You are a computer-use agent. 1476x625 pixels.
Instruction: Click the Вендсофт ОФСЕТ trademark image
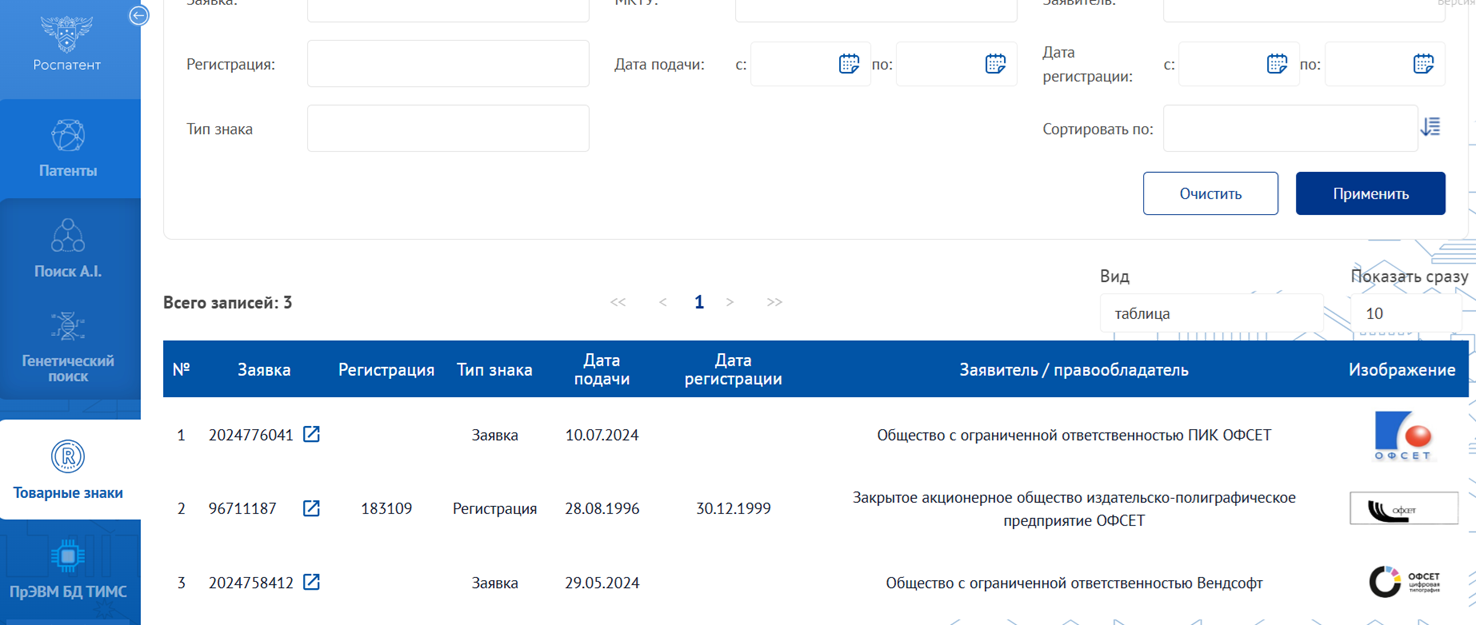point(1404,582)
